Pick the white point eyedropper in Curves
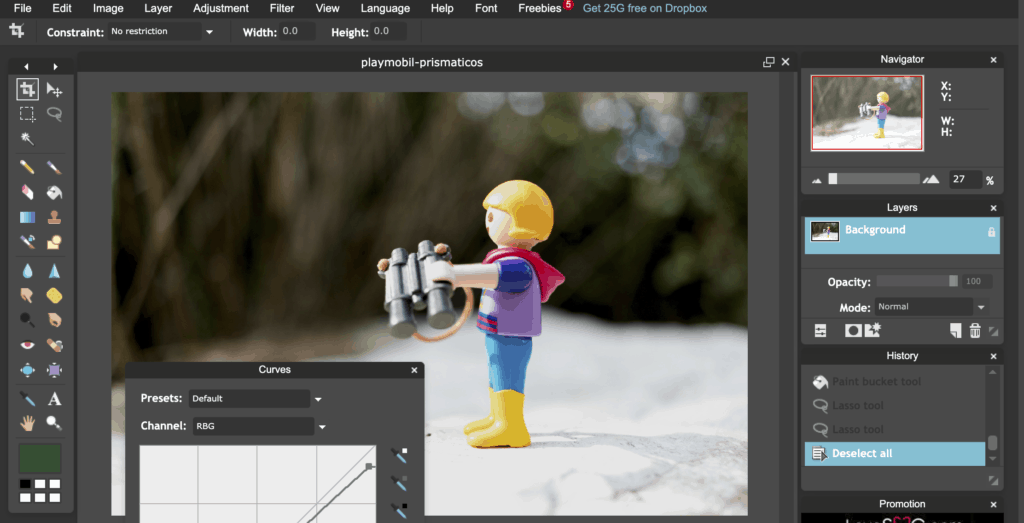 point(398,454)
